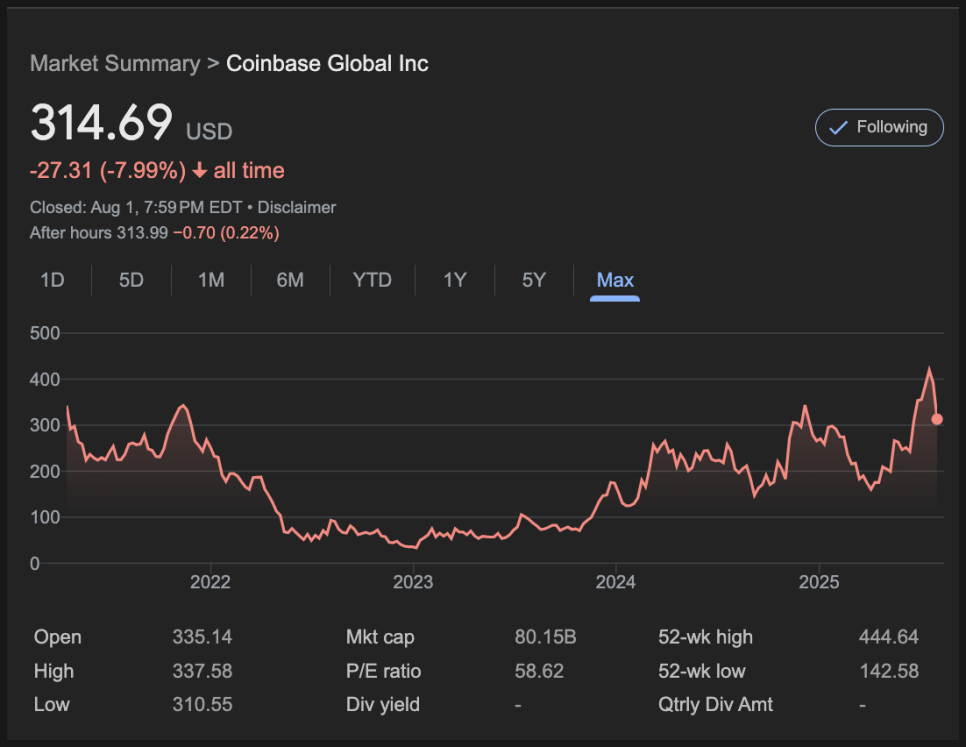Click the 400 y-axis label
Viewport: 966px width, 747px height.
click(x=45, y=379)
